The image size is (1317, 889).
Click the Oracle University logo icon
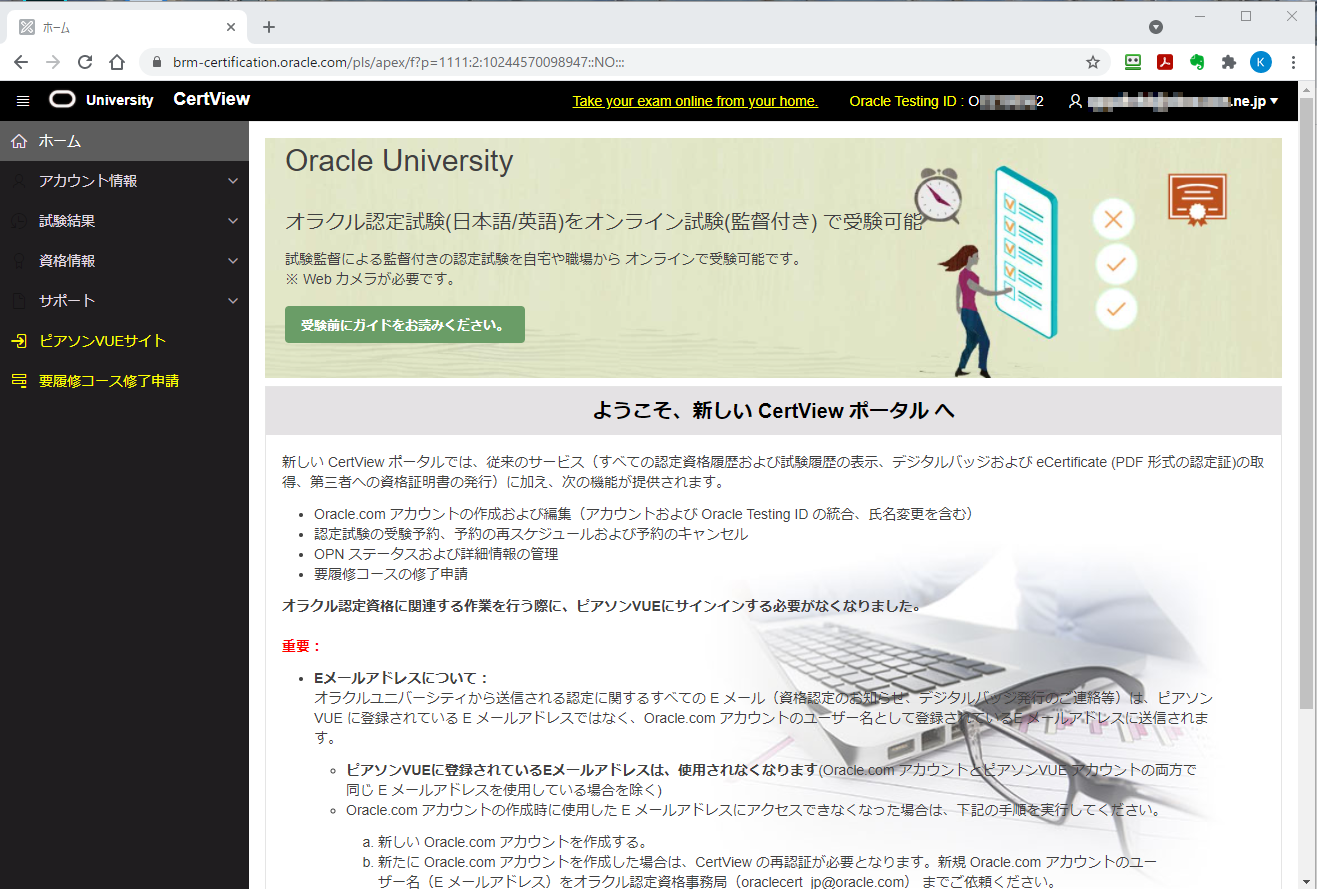pos(62,100)
